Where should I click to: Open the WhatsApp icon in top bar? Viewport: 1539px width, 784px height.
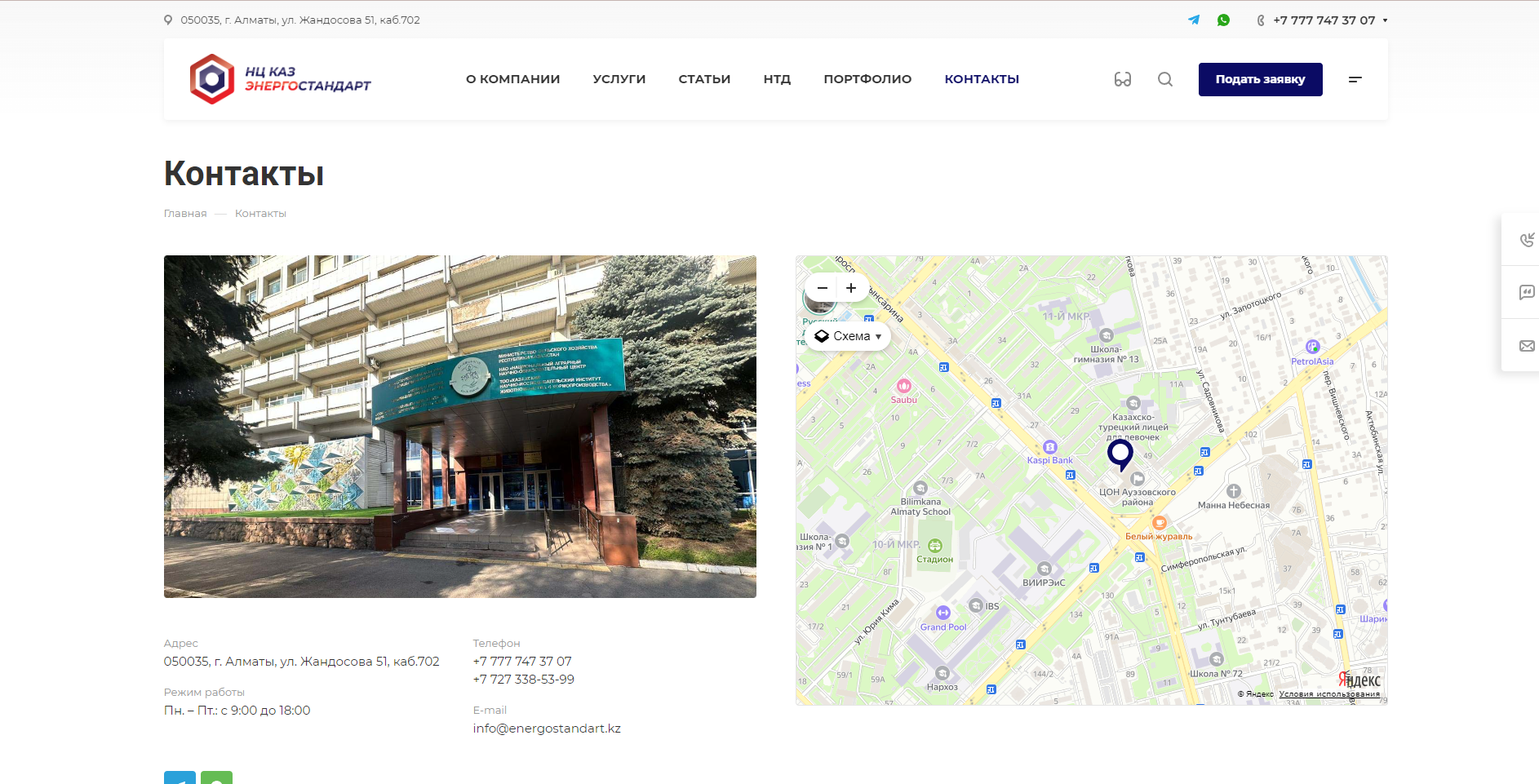[1223, 20]
